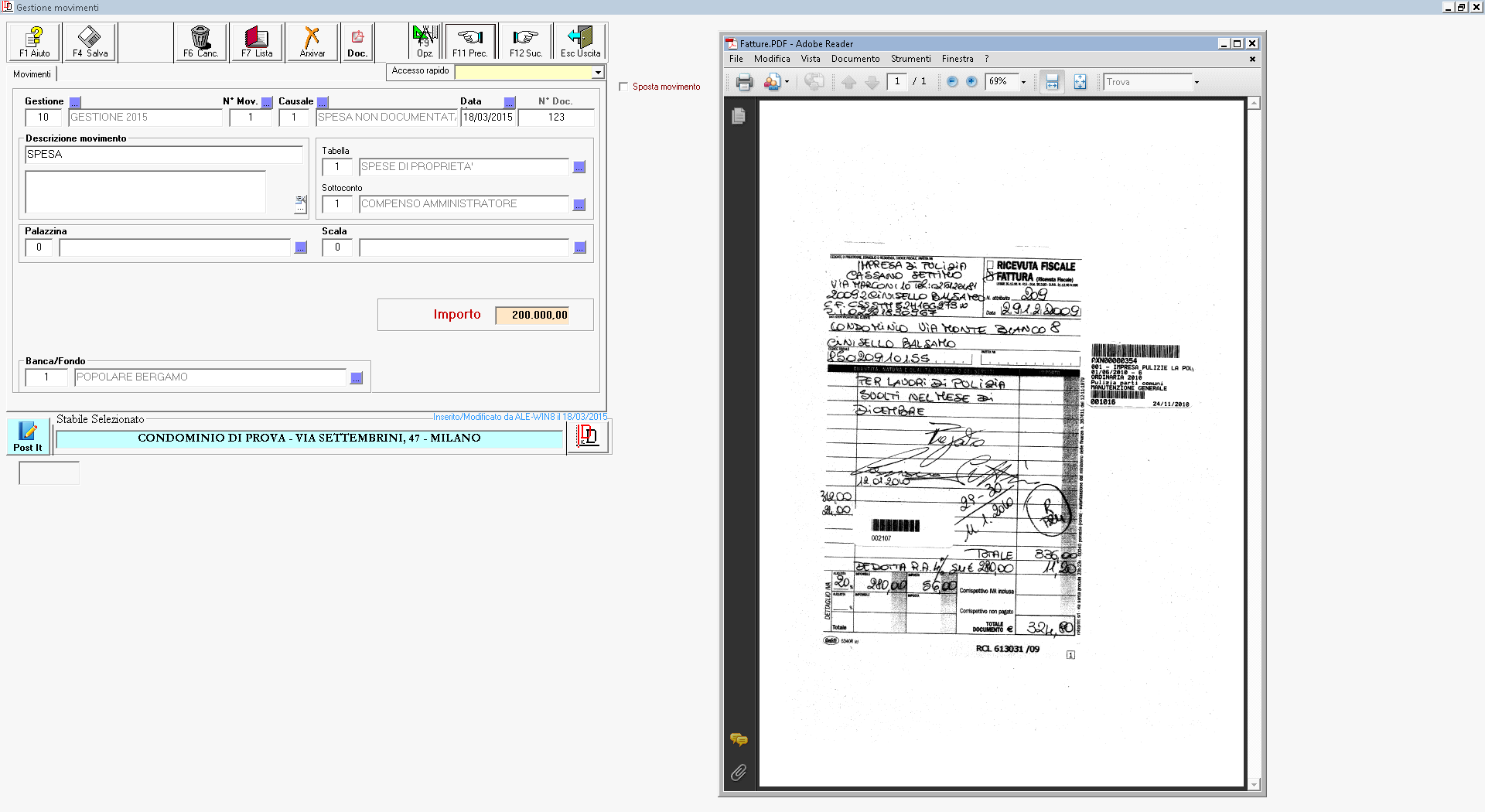The width and height of the screenshot is (1485, 812).
Task: Open the Trova search options arrow
Action: tap(1197, 82)
